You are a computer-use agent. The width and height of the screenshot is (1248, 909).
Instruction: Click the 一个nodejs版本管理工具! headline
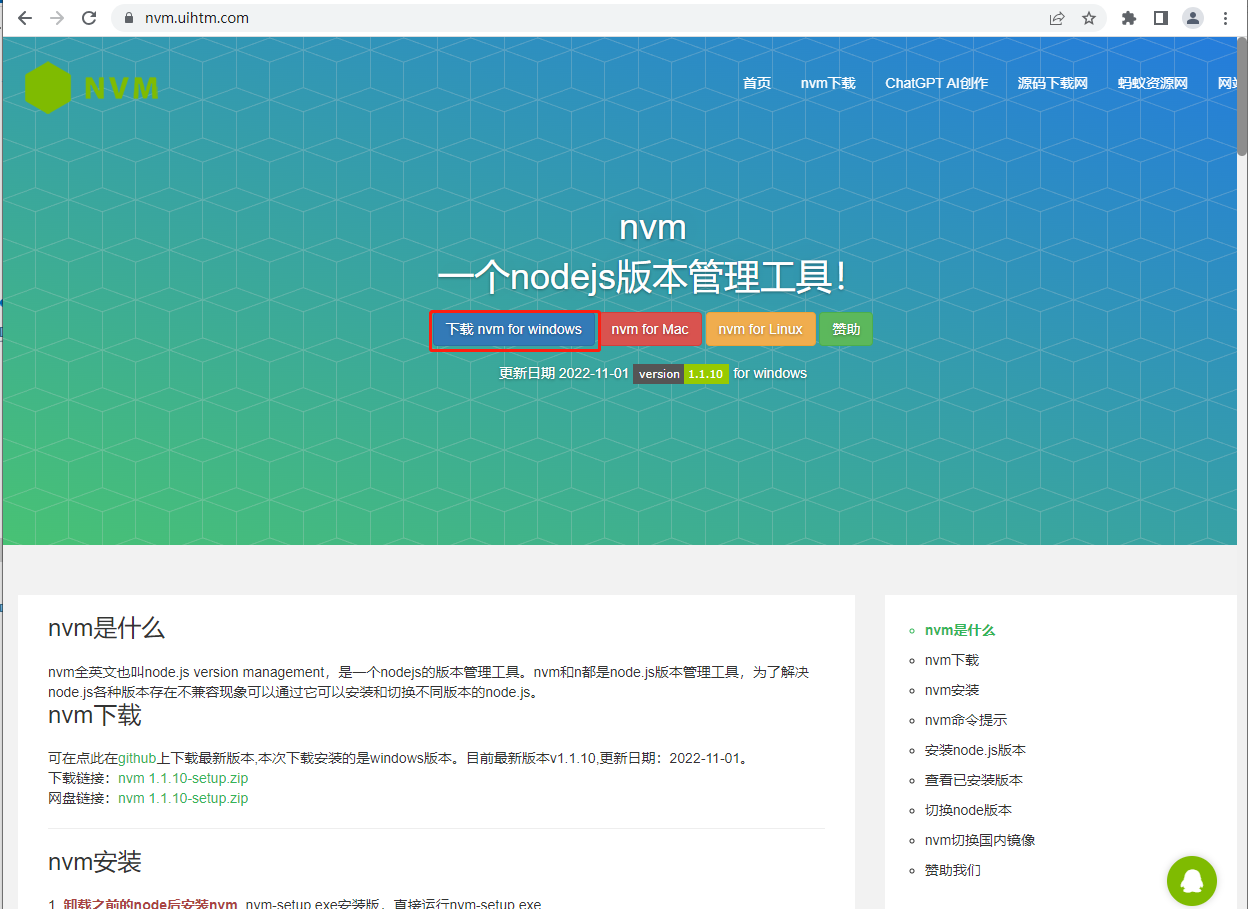pos(643,278)
